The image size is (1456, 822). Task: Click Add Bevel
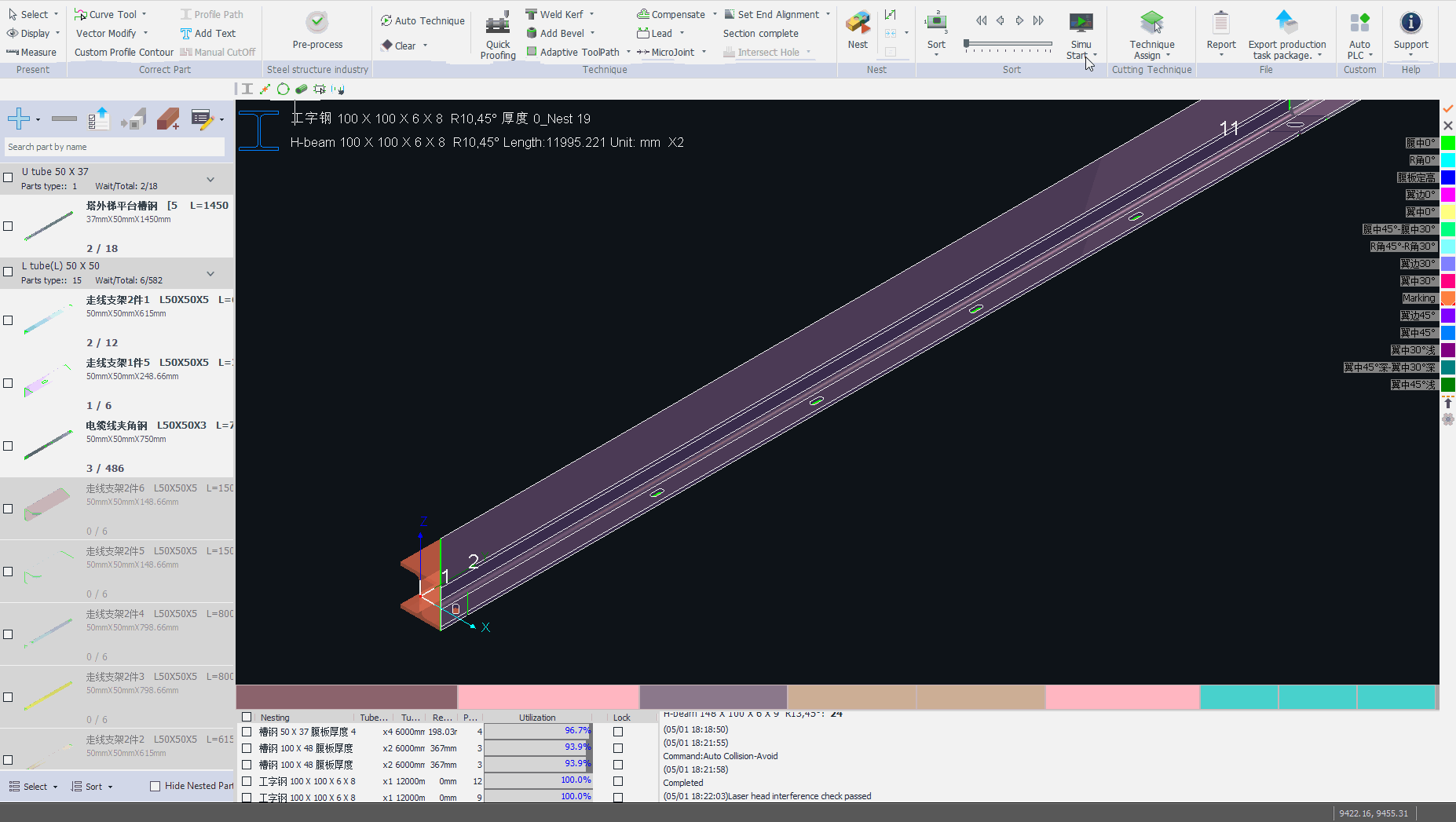pyautogui.click(x=555, y=33)
